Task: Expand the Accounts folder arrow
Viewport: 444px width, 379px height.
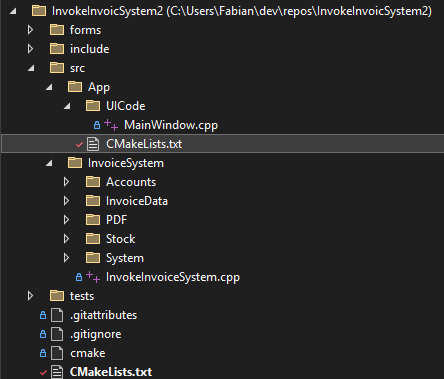Action: pyautogui.click(x=66, y=182)
